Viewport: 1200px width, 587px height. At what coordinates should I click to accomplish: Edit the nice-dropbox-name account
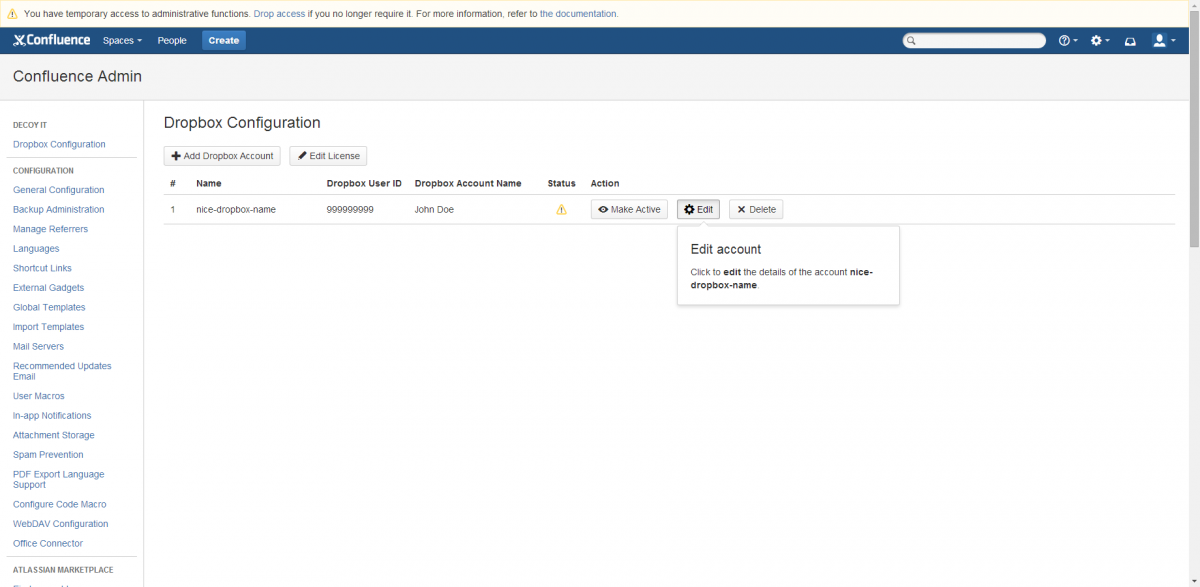tap(698, 210)
